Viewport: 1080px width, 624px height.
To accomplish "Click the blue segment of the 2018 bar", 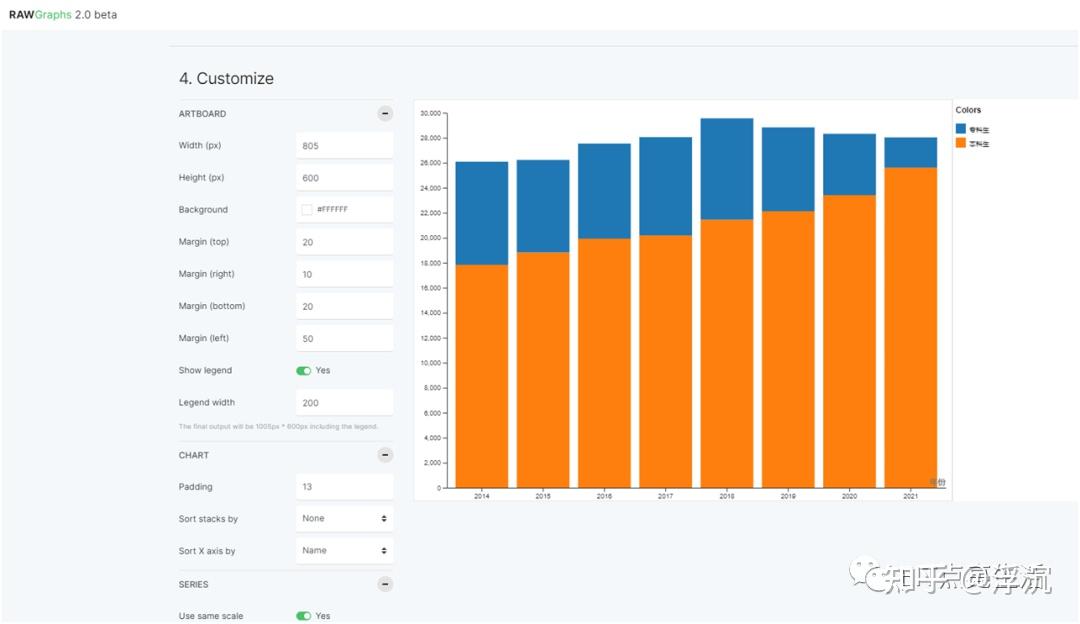I will click(x=727, y=169).
